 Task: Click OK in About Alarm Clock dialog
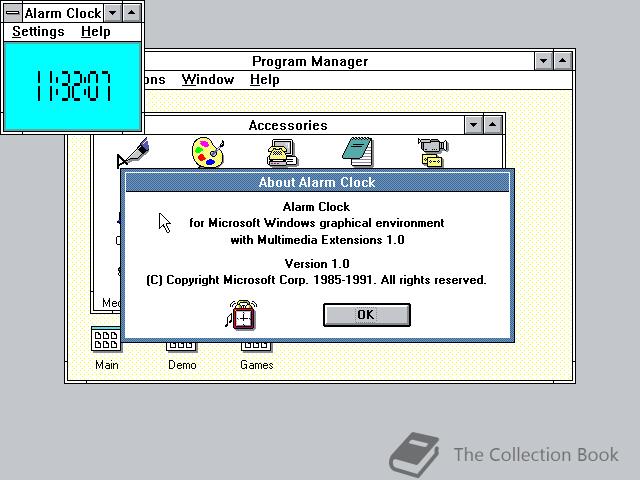(x=367, y=315)
